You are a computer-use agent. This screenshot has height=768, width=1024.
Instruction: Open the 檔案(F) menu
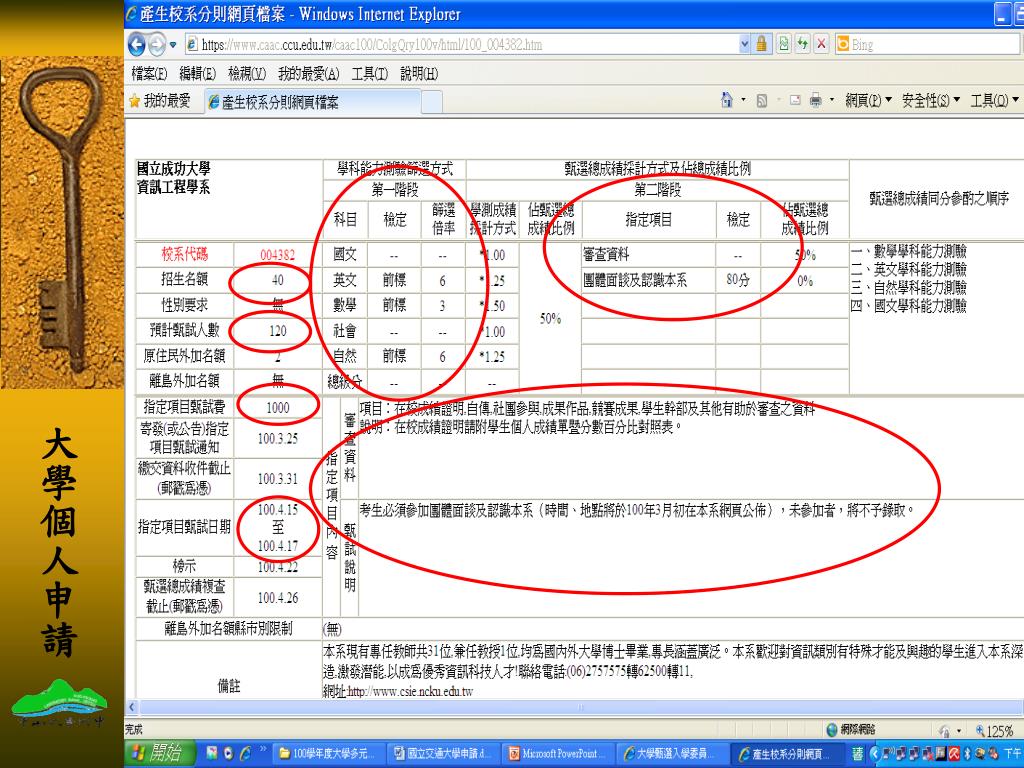150,74
